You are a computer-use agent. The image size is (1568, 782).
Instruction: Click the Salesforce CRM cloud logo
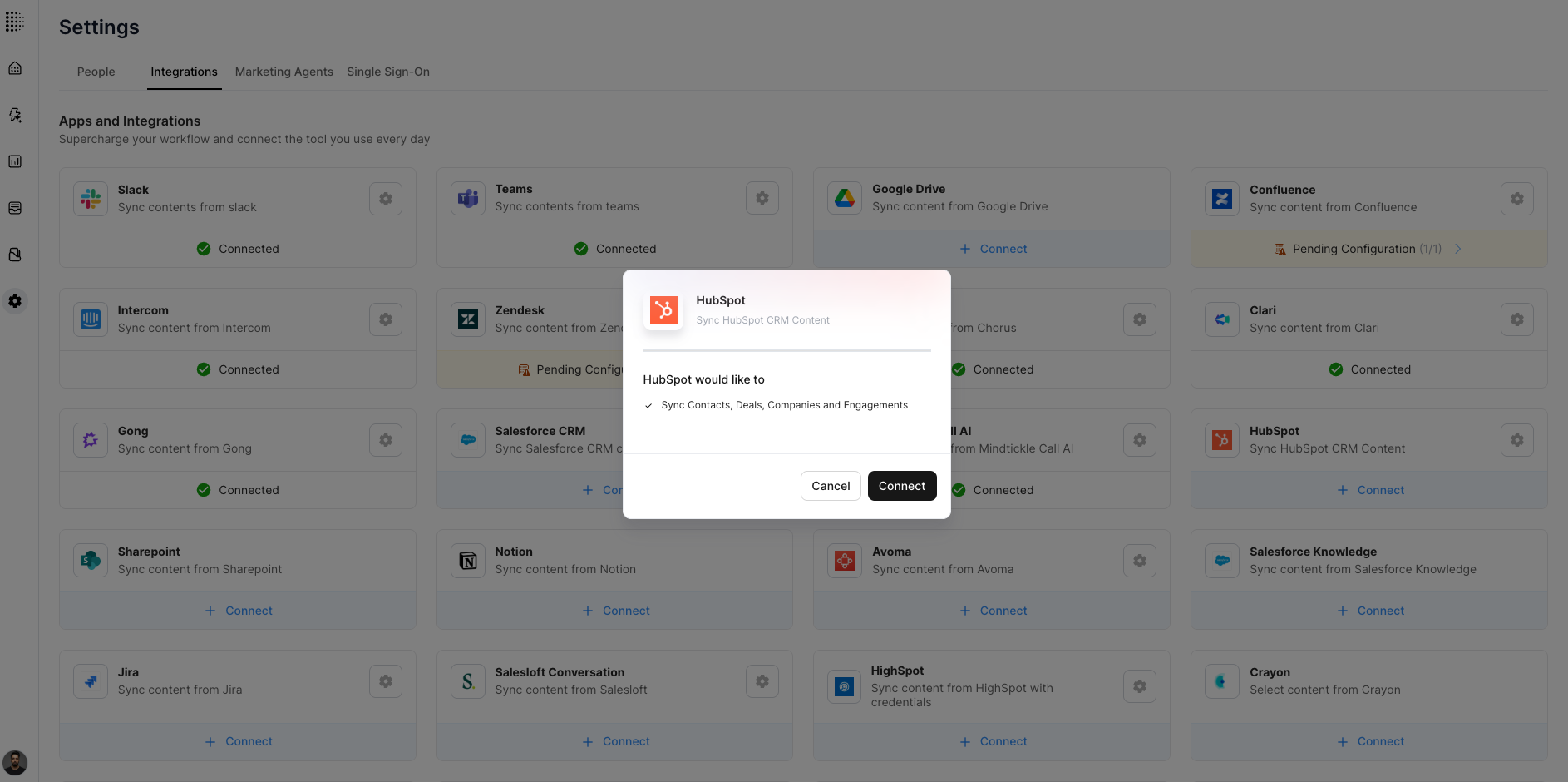[468, 440]
